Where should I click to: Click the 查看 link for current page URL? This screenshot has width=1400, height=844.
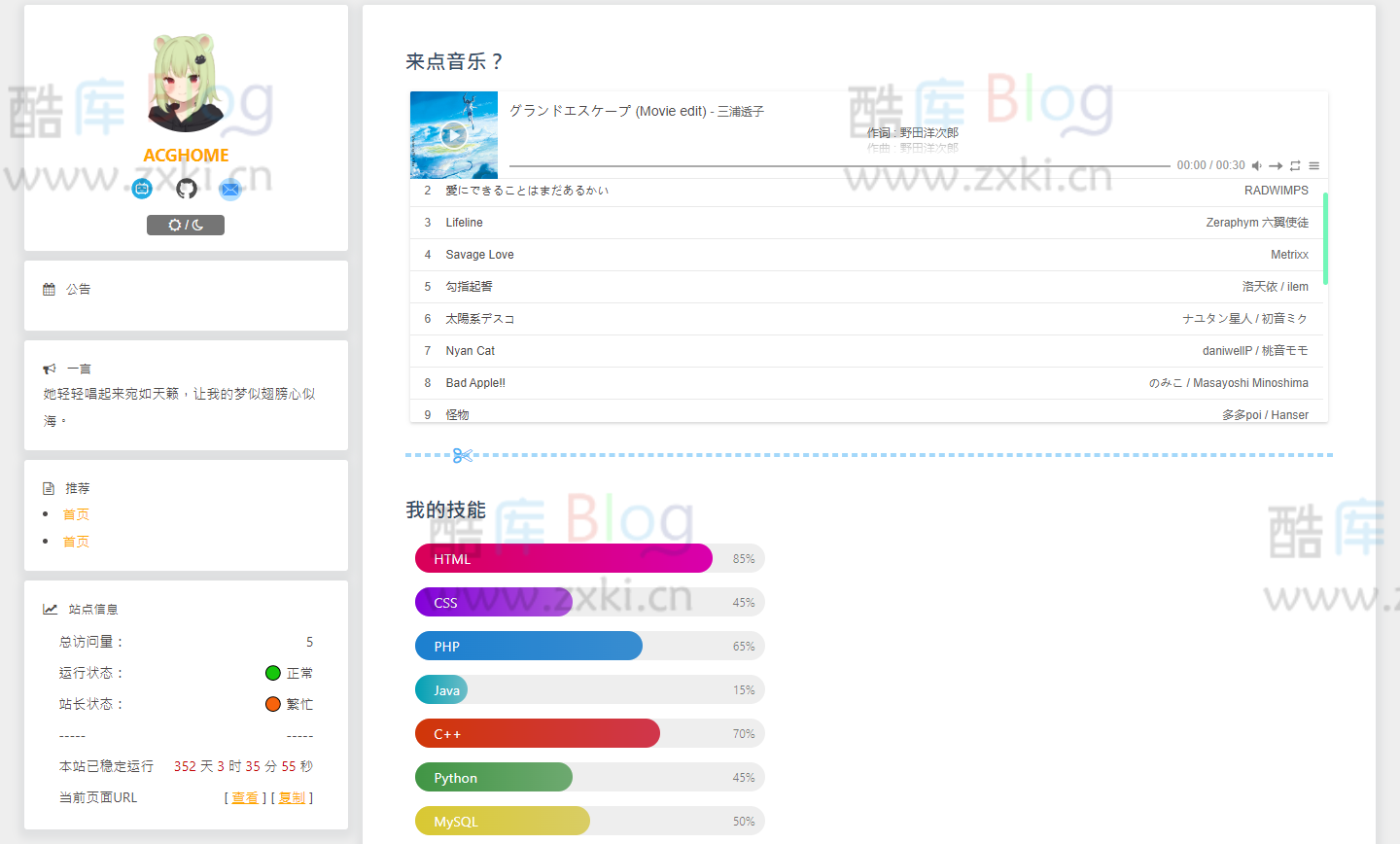click(244, 797)
